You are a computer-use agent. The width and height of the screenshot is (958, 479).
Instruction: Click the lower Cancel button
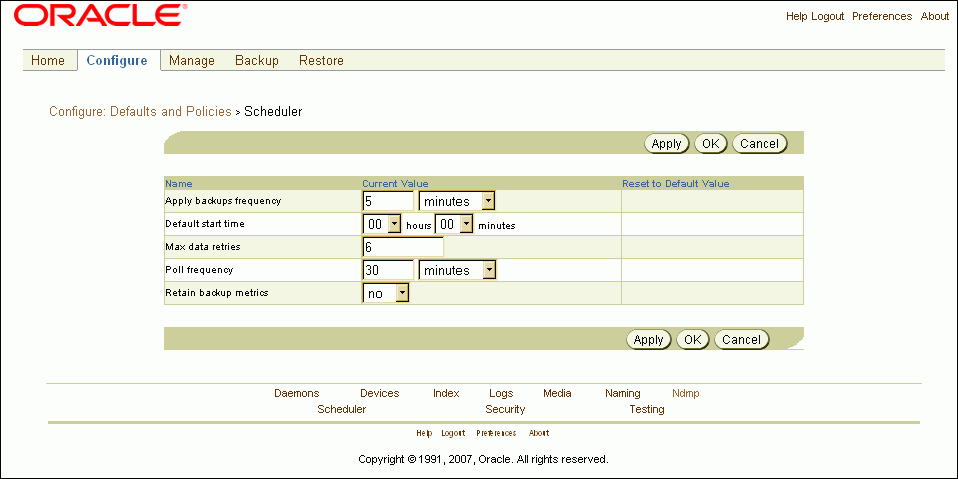[x=742, y=340]
